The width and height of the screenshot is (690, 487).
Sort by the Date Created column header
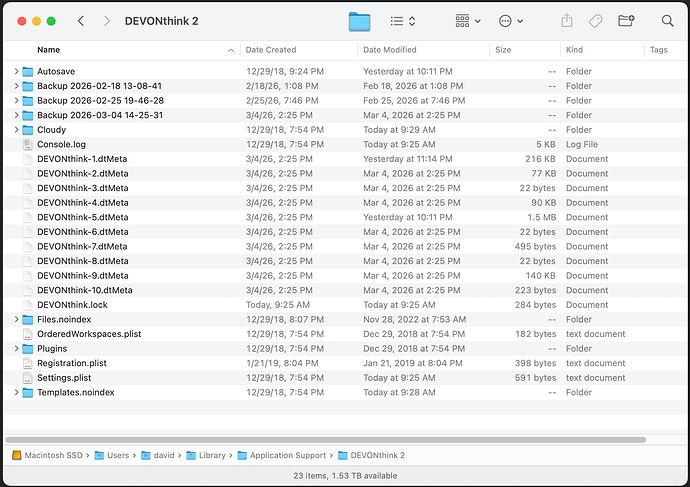271,50
